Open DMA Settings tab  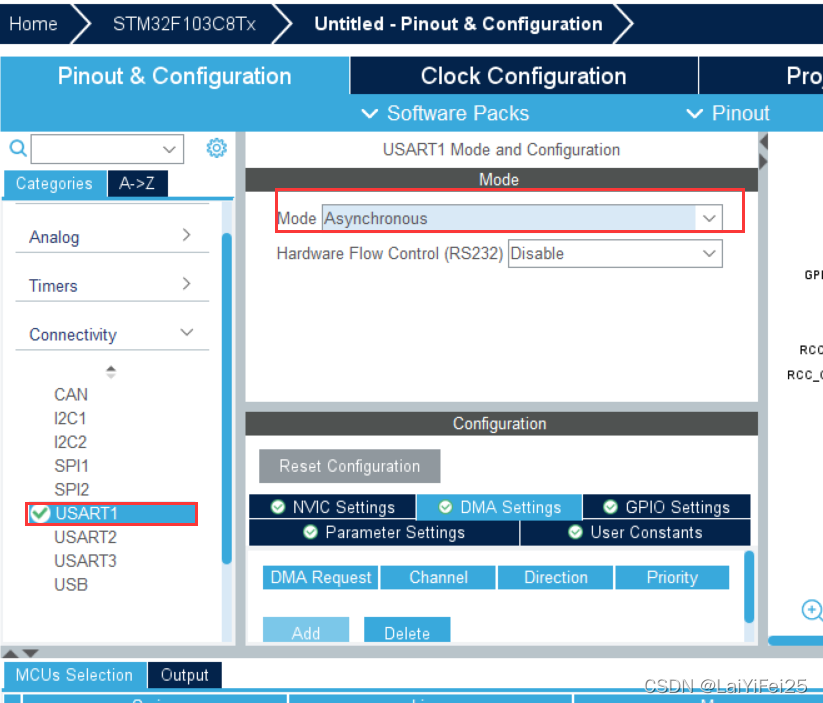[499, 507]
